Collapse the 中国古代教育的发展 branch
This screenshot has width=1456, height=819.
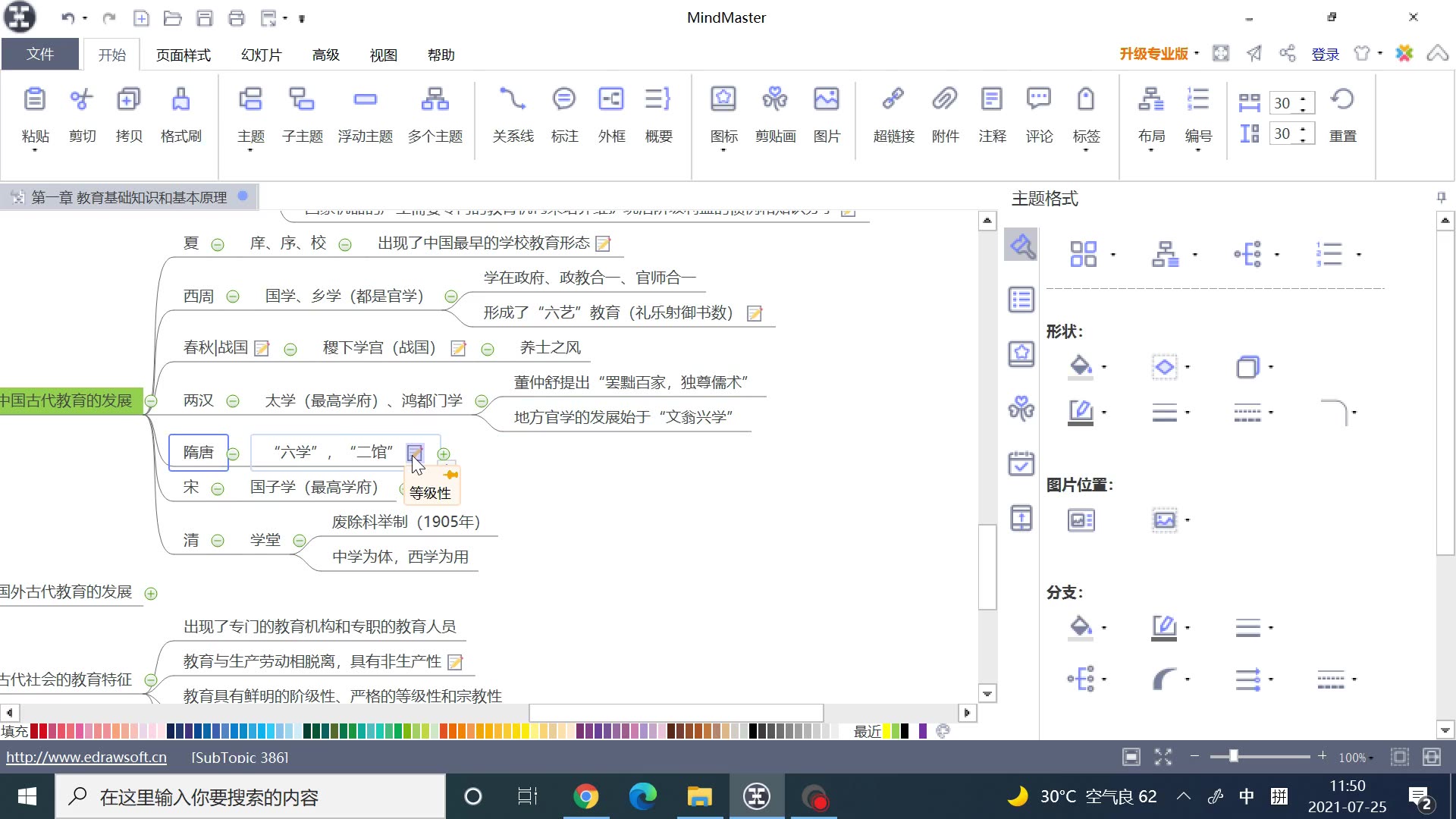coord(151,401)
